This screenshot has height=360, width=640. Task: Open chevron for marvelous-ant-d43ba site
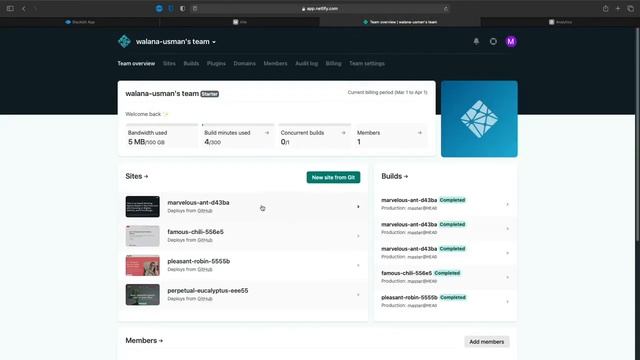coord(358,207)
